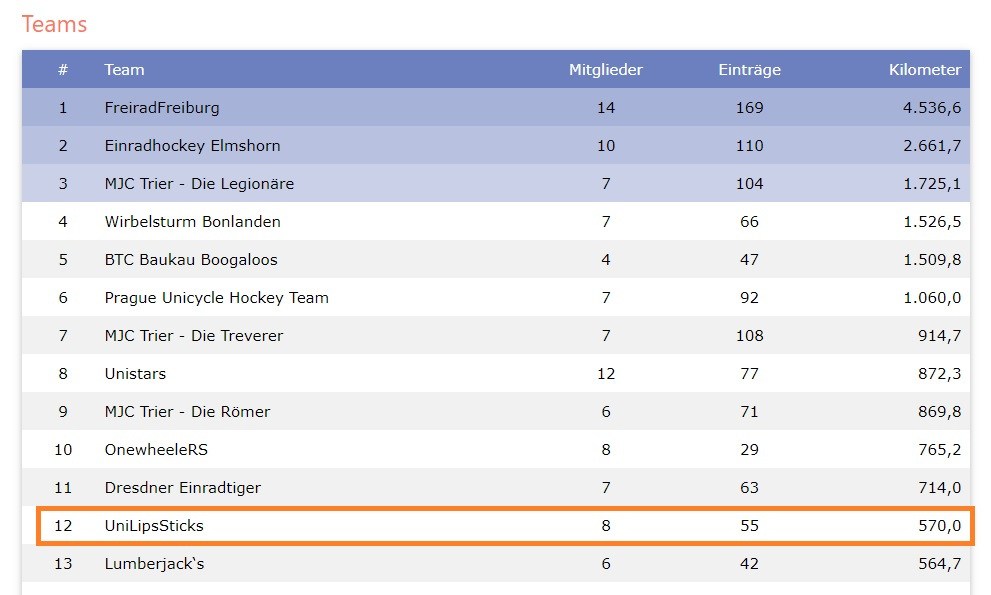The width and height of the screenshot is (991, 595).
Task: Open MJC Trier - Die Legionäre entry
Action: (199, 184)
